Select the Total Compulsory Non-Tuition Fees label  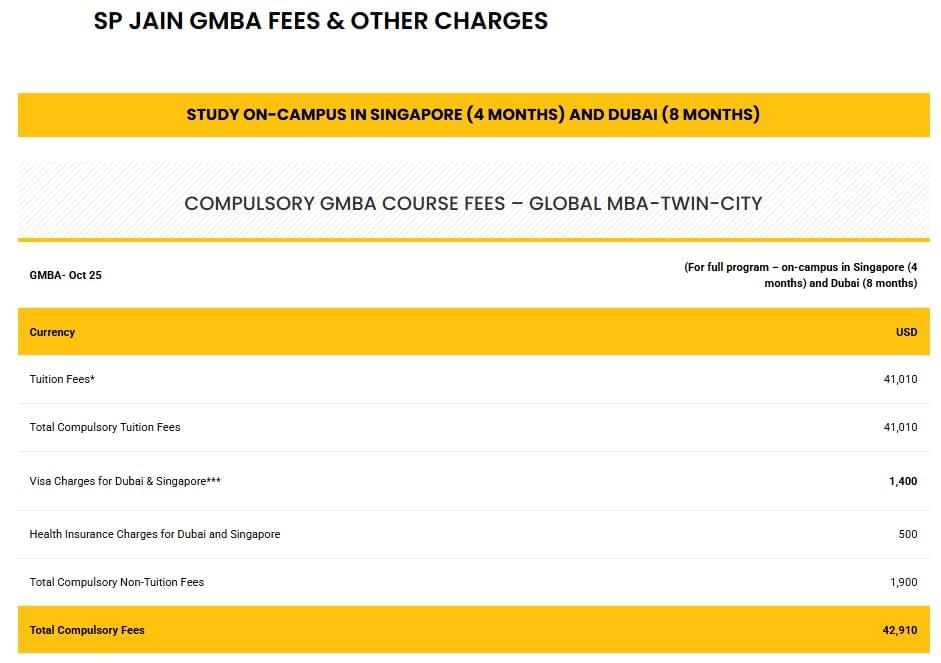(117, 582)
